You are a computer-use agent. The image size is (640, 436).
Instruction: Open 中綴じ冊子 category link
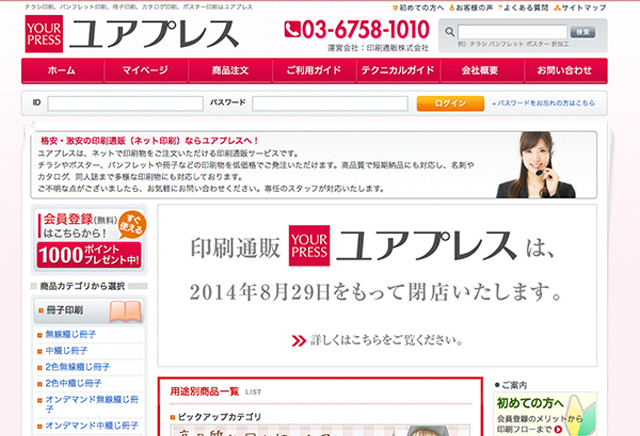point(67,351)
